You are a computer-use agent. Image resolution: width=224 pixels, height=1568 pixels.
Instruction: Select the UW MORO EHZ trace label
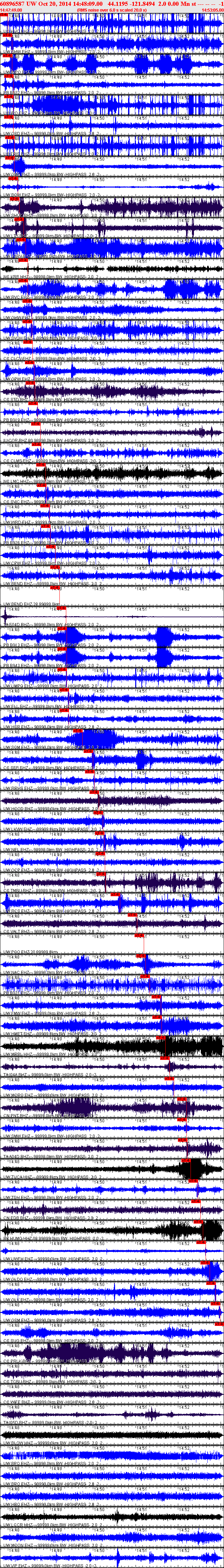[52, 1095]
